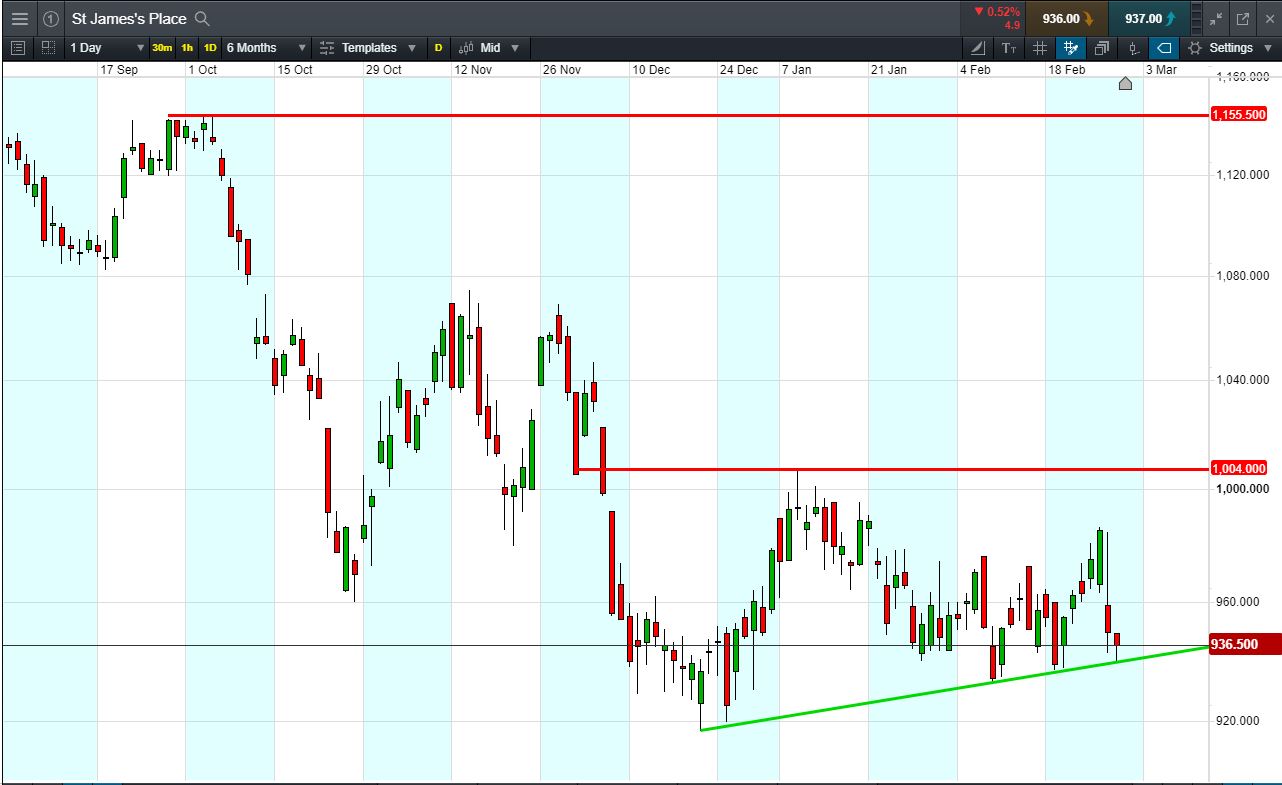Click the 18 Feb date label

coord(1067,70)
